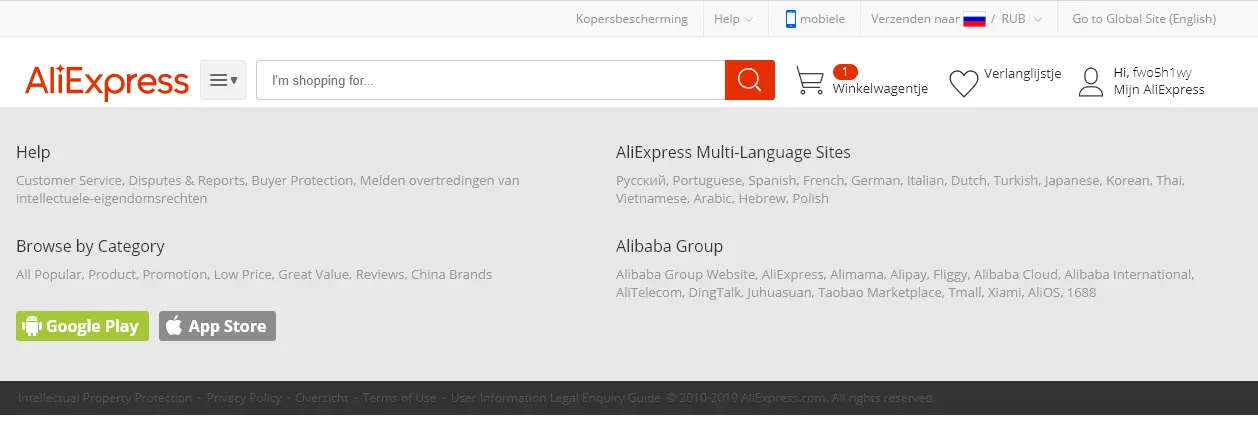Open Terms of Use footer link
Image resolution: width=1258 pixels, height=444 pixels.
point(400,398)
